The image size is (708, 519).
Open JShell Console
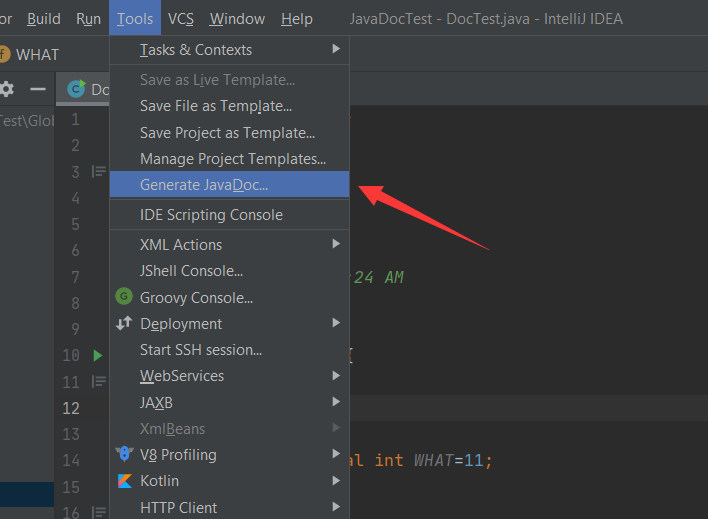pos(229,271)
